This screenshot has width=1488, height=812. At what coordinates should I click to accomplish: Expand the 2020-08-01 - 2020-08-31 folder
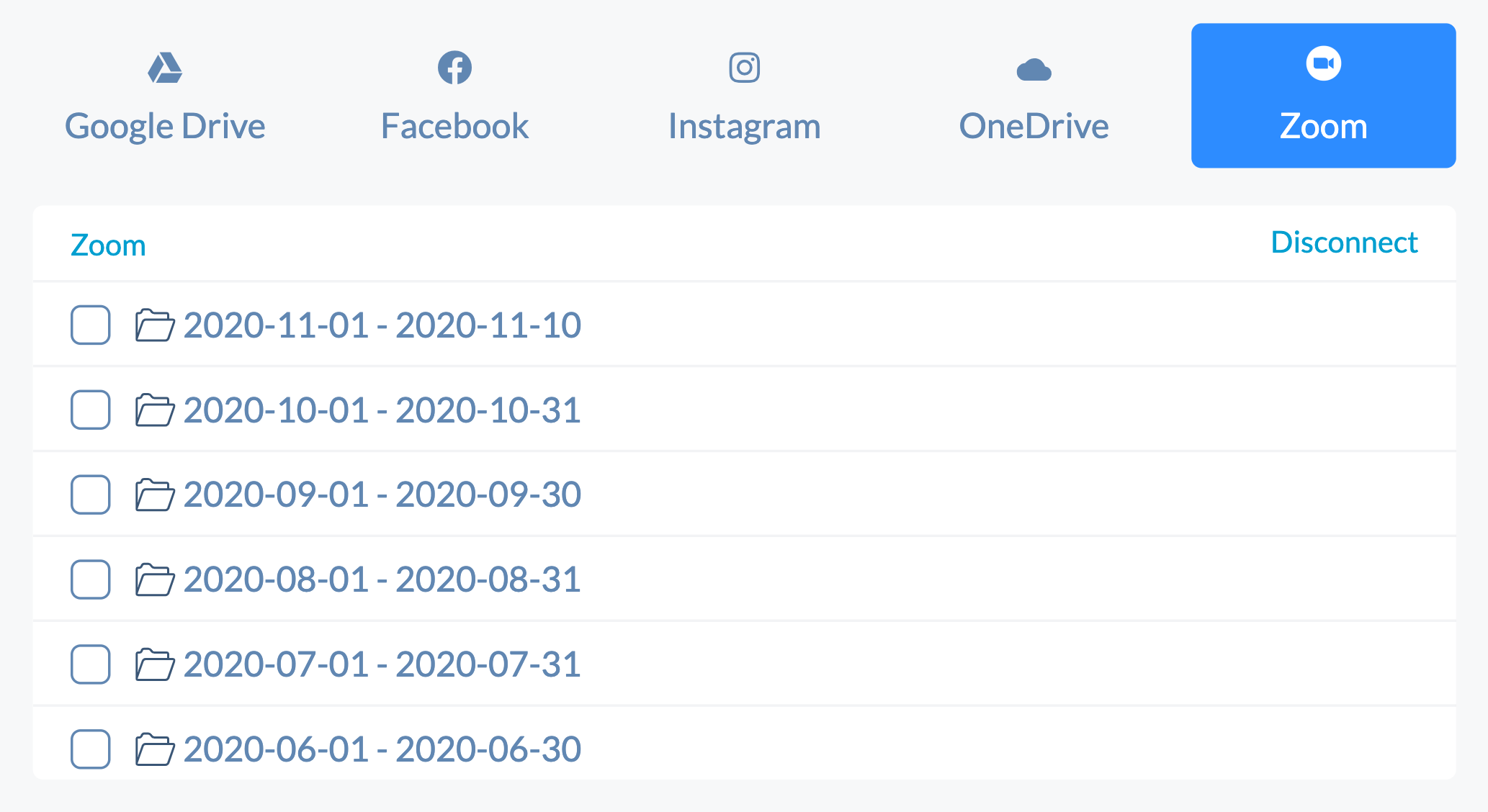click(382, 580)
